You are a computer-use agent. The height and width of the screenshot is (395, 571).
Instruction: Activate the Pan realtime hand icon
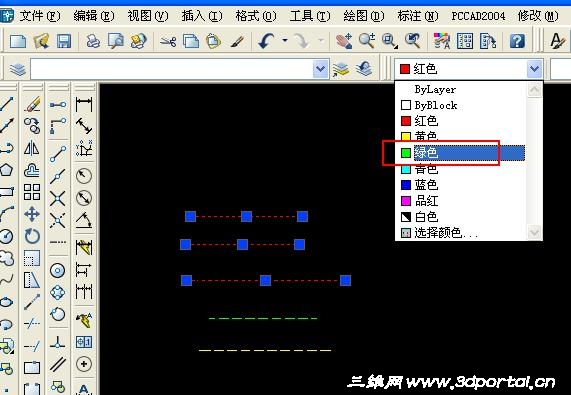[343, 41]
